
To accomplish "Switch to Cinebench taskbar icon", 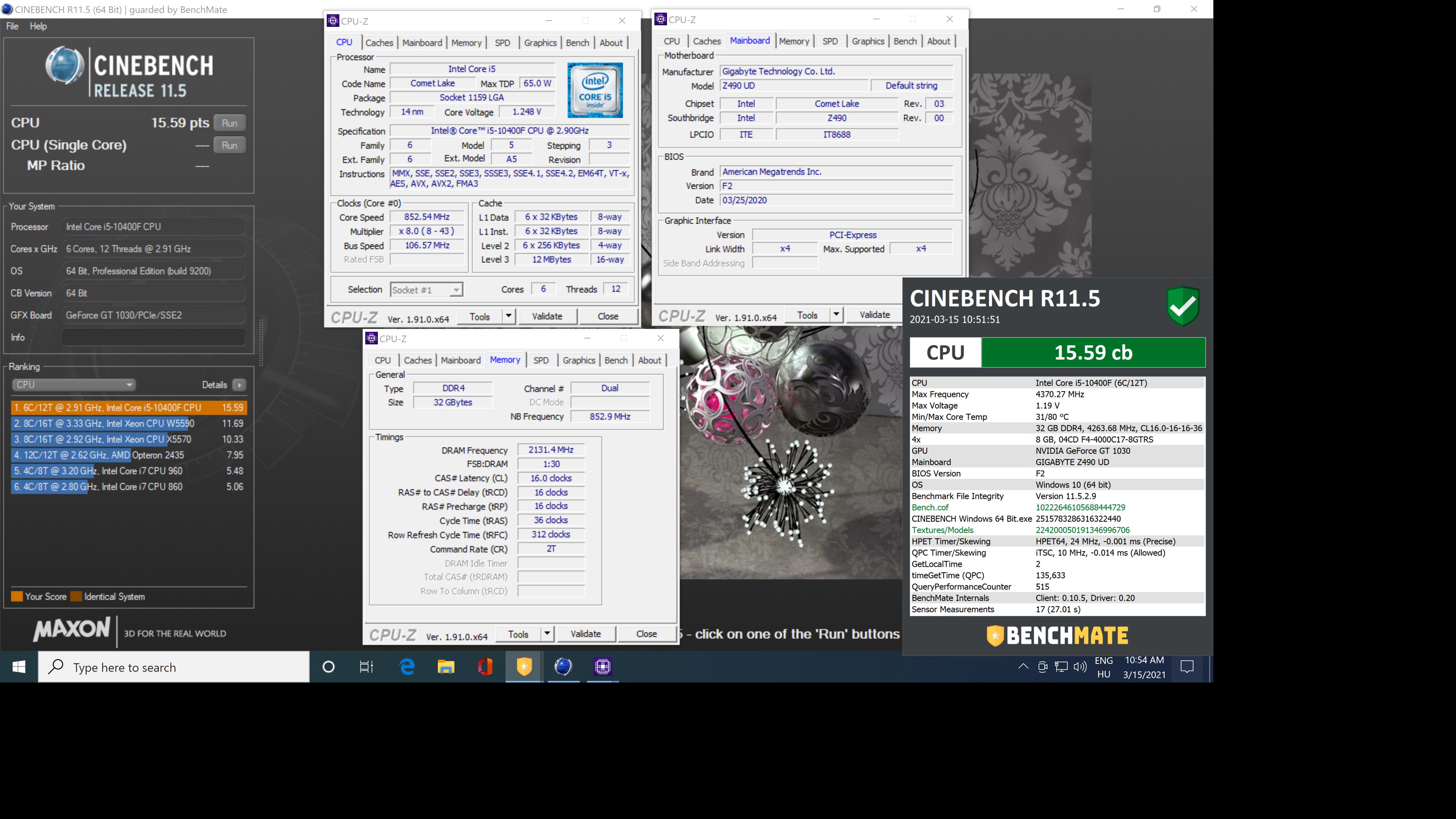I will (x=563, y=667).
